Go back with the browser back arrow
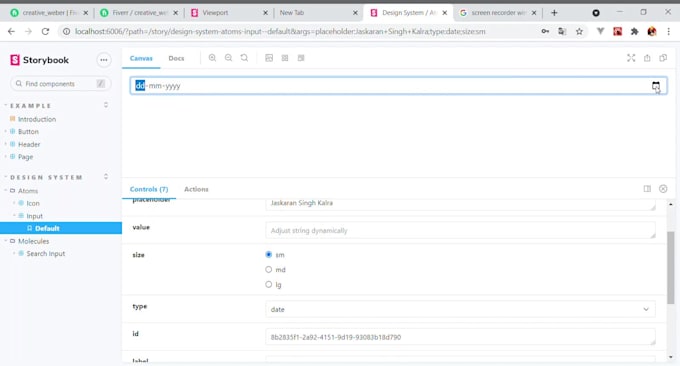 click(11, 31)
